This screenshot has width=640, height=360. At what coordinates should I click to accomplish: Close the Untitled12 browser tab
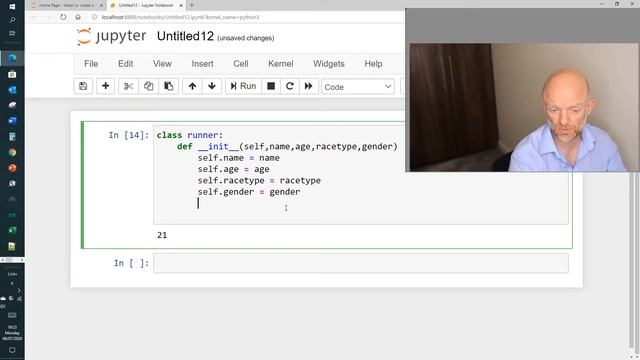181,5
